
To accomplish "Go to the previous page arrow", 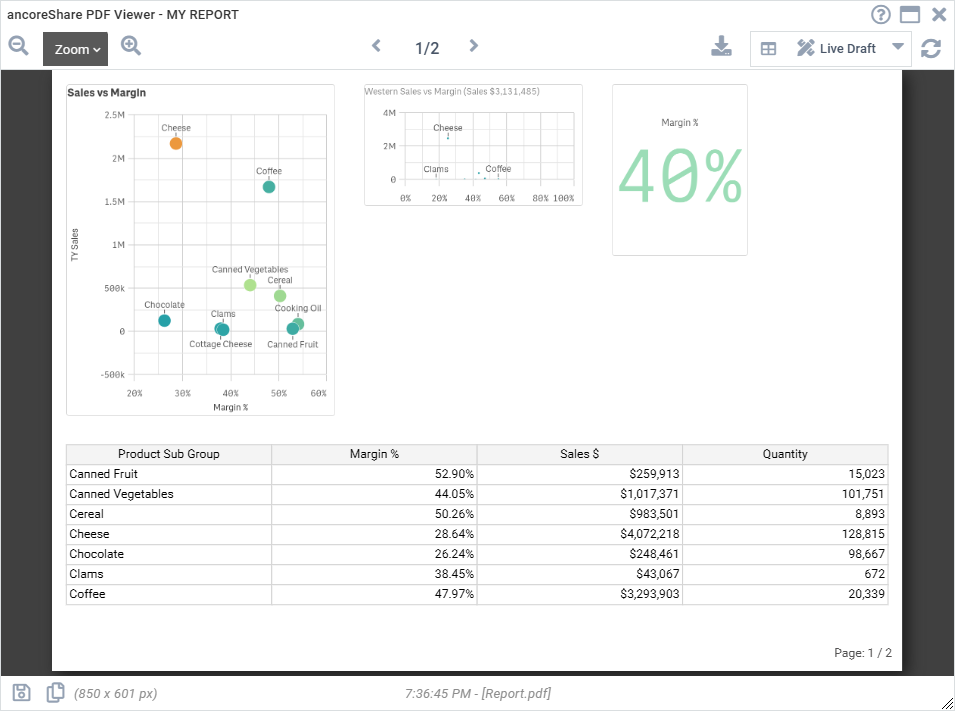I will 376,46.
